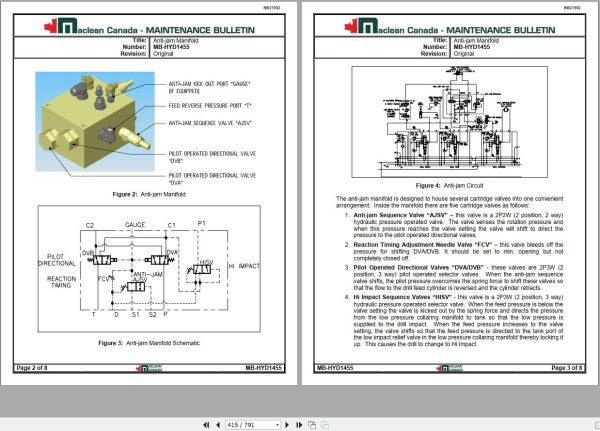Click the Number MB-HYD1455 header value on page 2
This screenshot has width=600, height=431.
171,47
